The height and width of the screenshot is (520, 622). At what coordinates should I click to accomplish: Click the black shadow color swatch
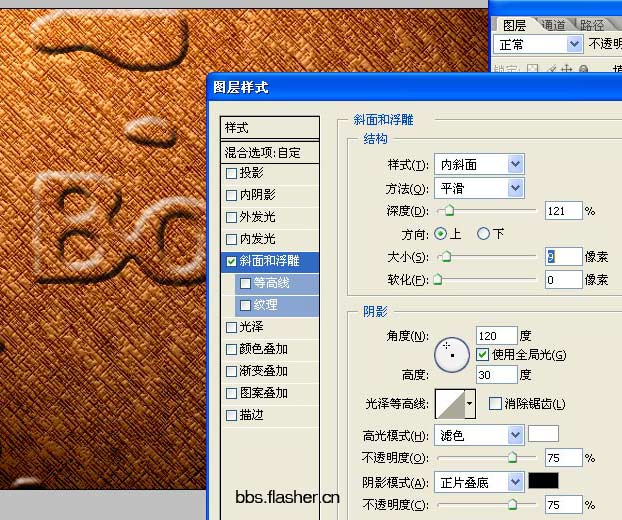(x=543, y=480)
